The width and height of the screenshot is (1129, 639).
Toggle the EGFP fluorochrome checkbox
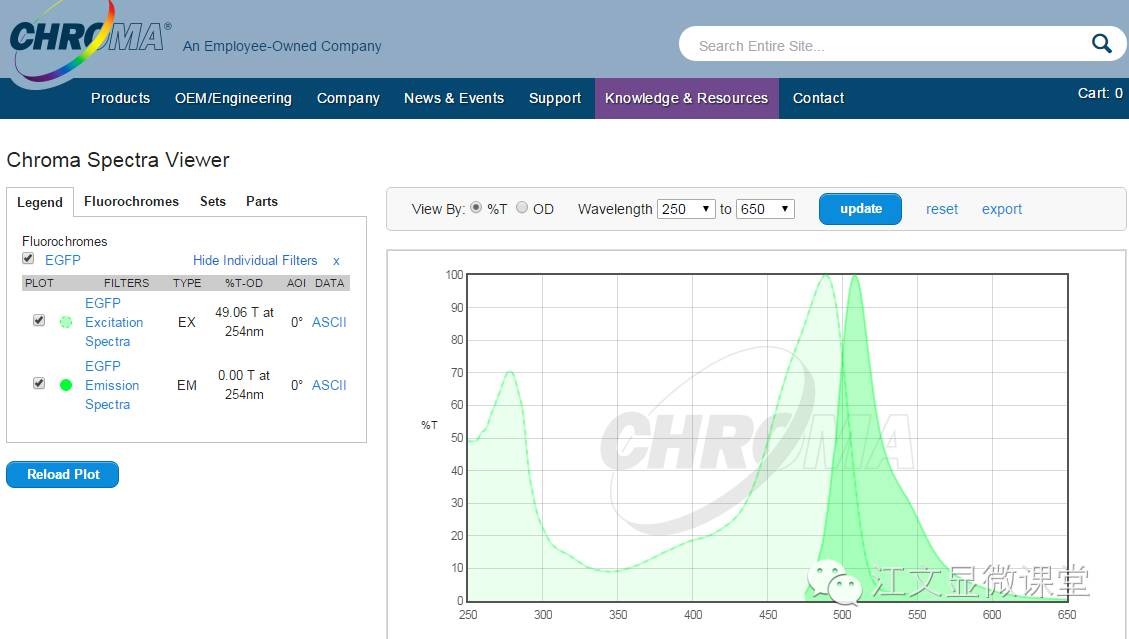coord(28,258)
